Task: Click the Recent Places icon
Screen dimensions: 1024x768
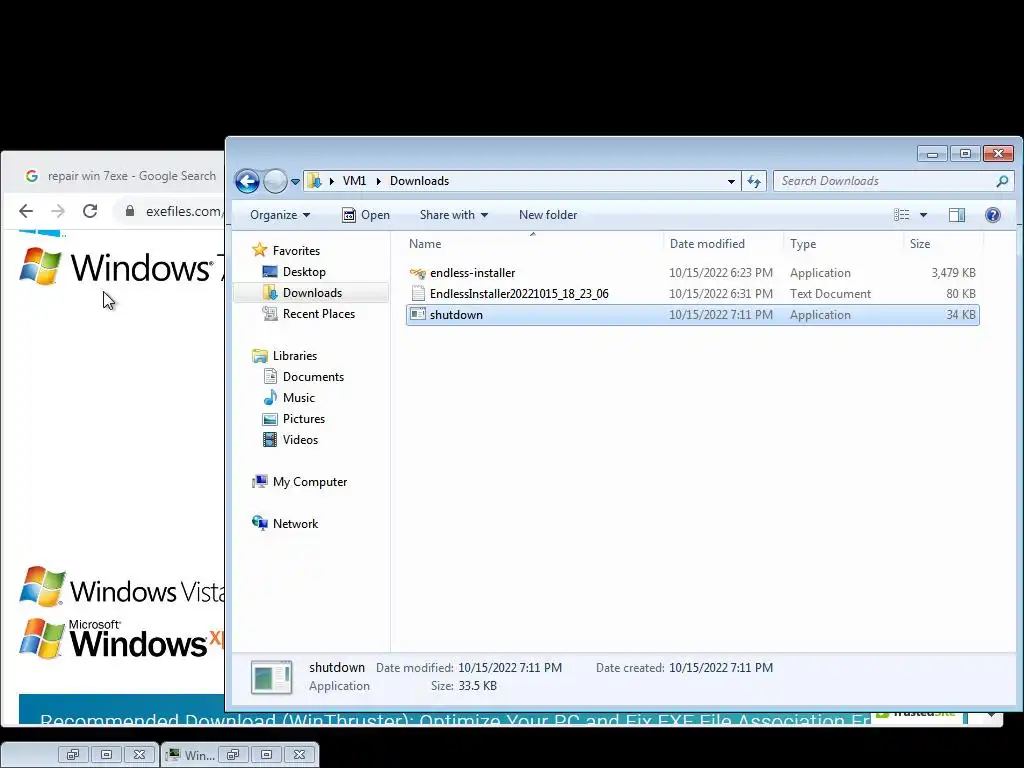Action: (x=270, y=313)
